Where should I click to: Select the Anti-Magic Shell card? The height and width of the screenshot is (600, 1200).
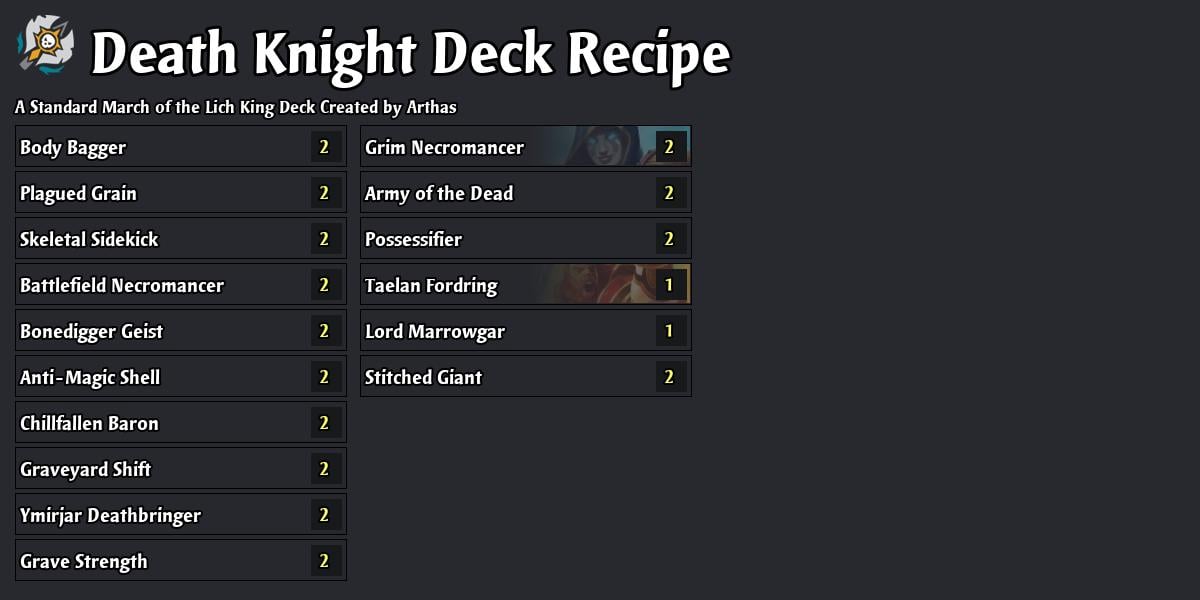click(150, 376)
